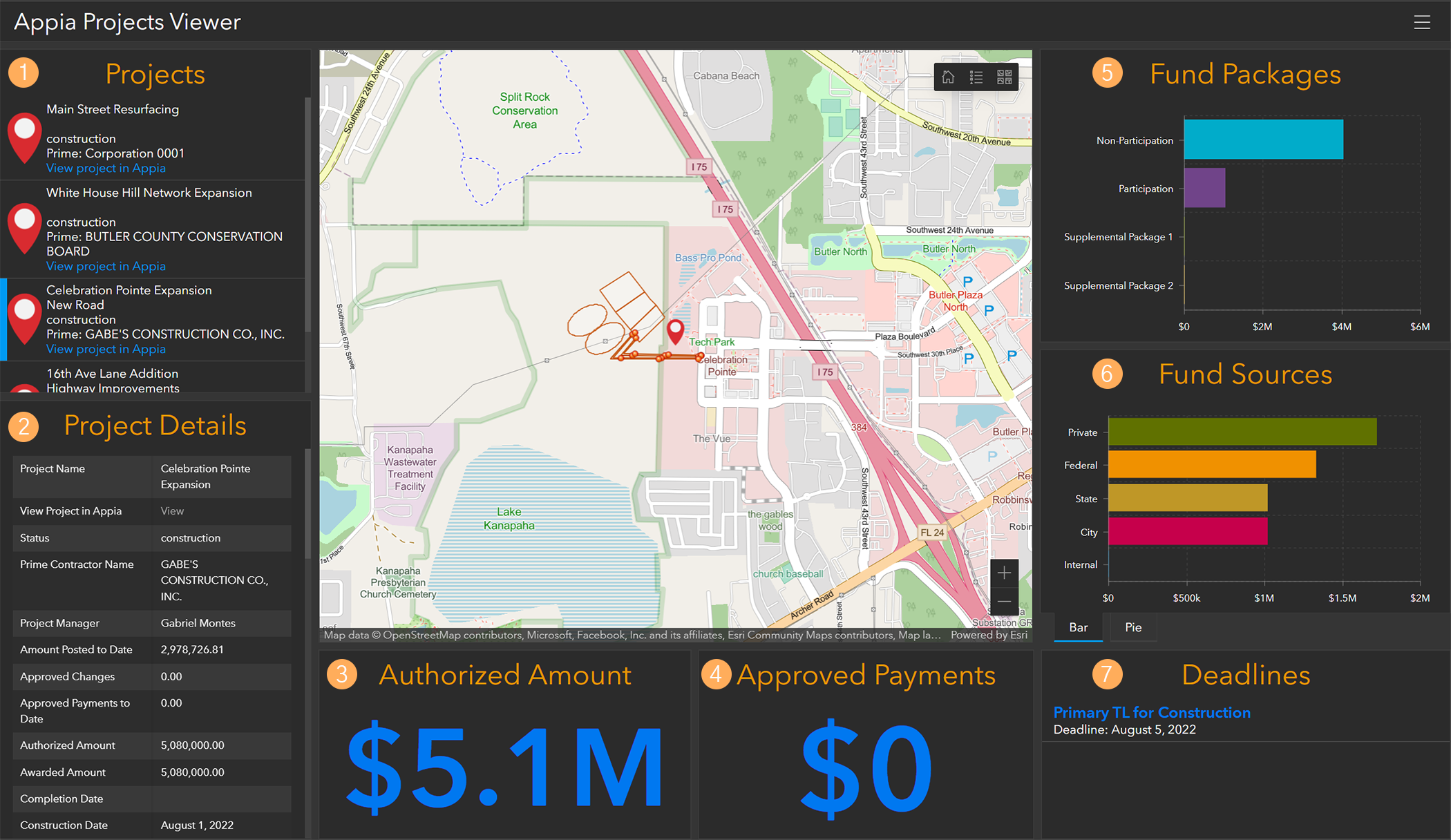Zoom in using the map plus icon
The width and height of the screenshot is (1451, 840).
point(1005,572)
